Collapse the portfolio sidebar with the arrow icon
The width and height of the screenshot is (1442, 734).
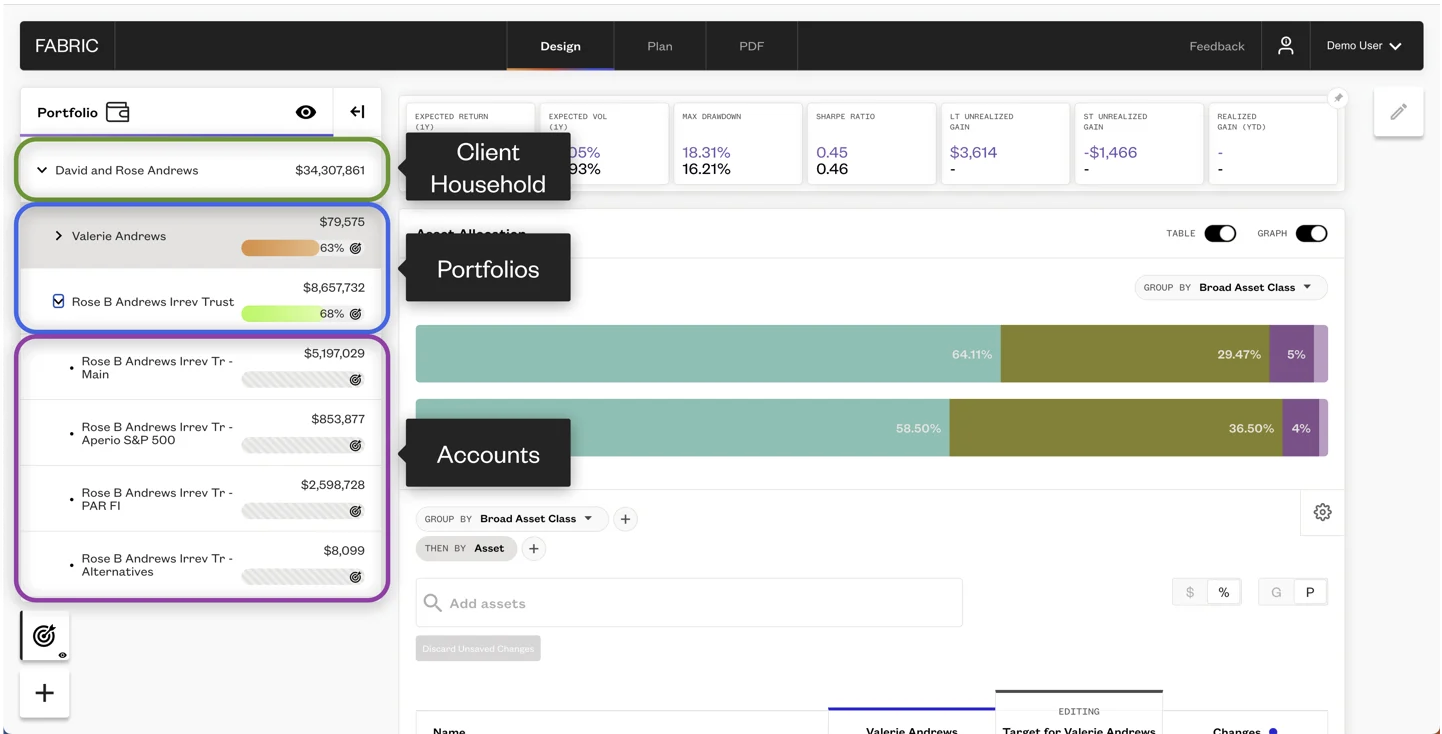[x=356, y=112]
